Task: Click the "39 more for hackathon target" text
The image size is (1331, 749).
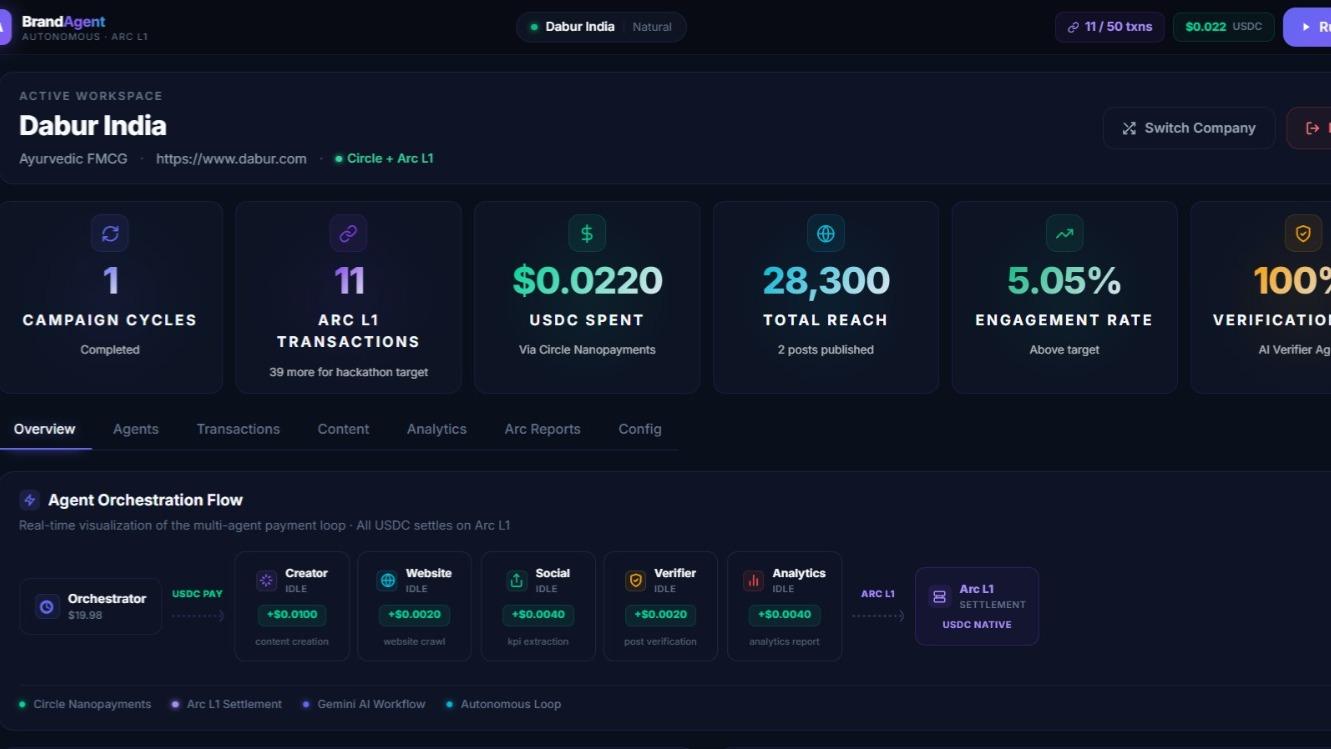Action: tap(348, 372)
